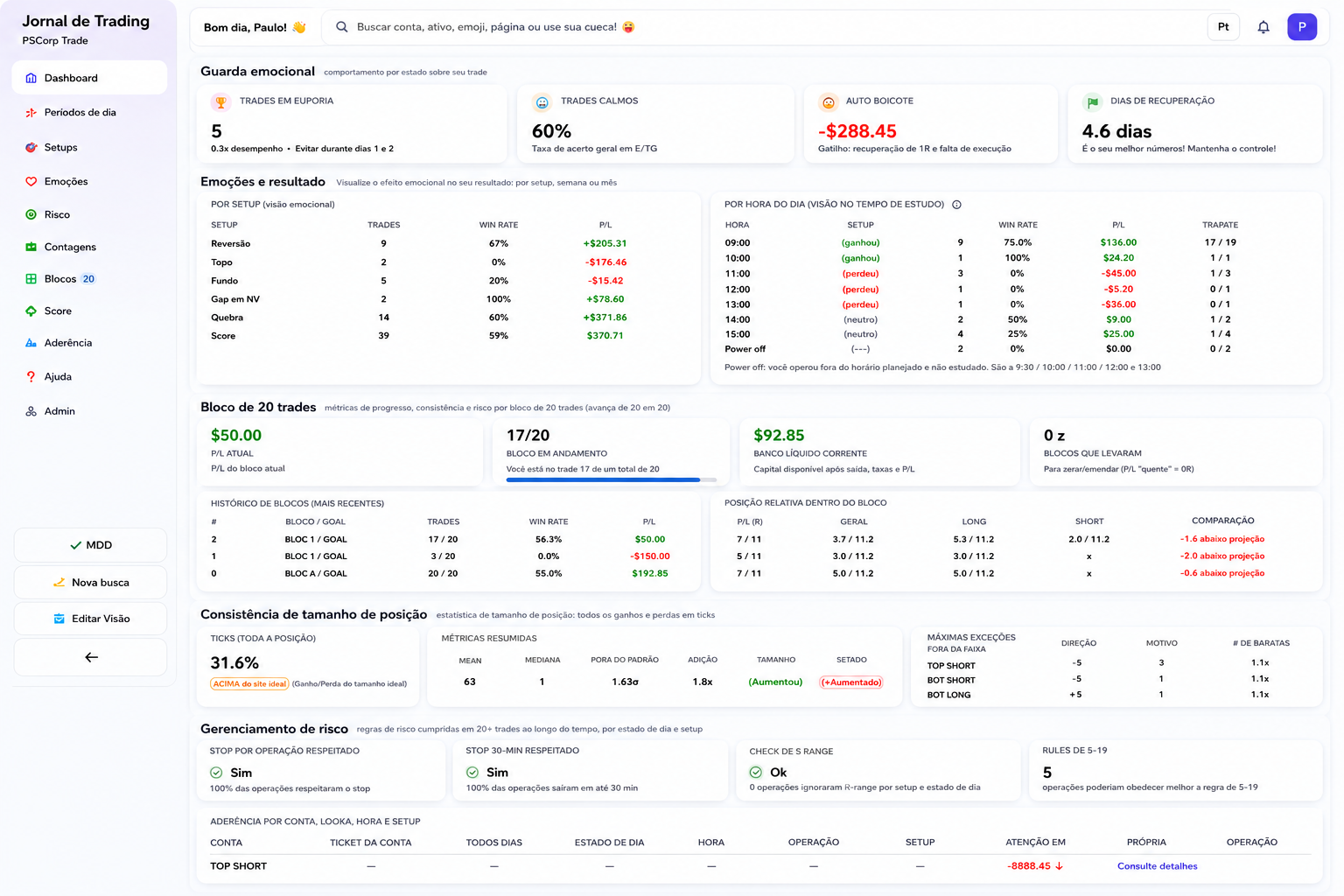Click the info icon beside Por Hora do Dia
This screenshot has width=1344, height=896.
[x=956, y=205]
